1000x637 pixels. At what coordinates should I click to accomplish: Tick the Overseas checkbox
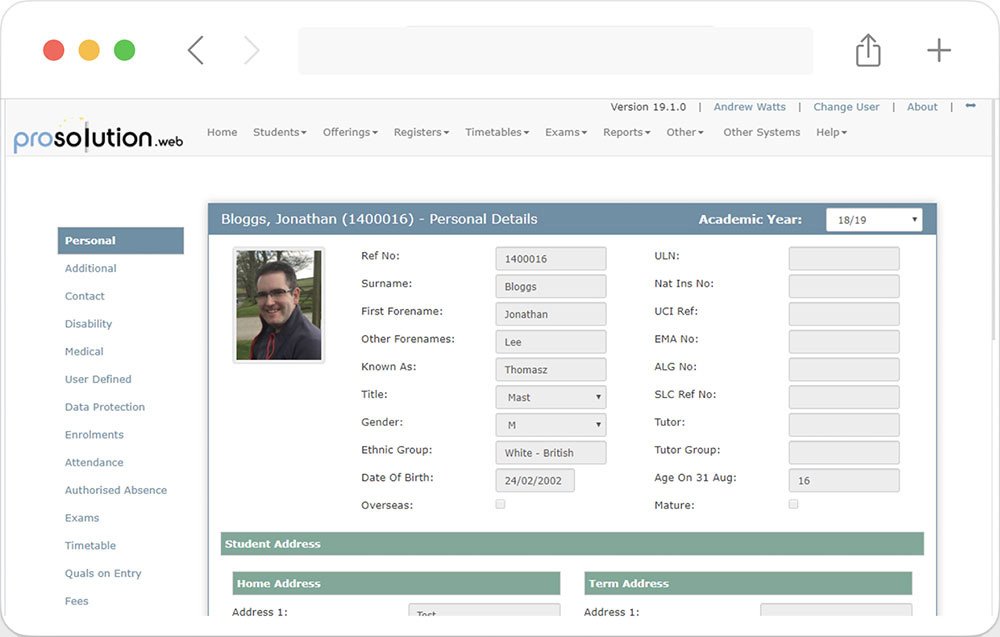tap(500, 504)
